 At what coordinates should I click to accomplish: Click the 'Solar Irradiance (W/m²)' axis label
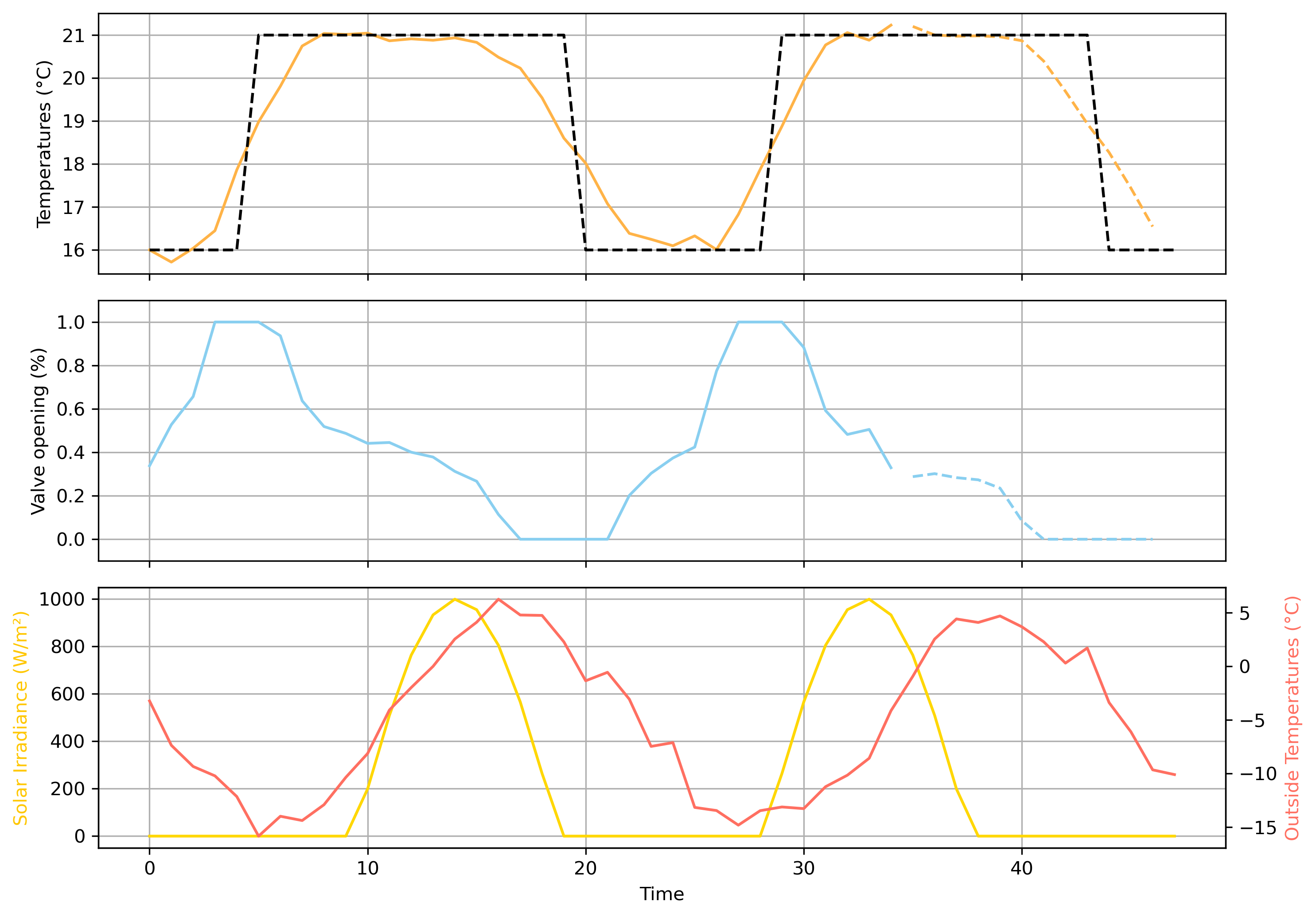(x=21, y=718)
